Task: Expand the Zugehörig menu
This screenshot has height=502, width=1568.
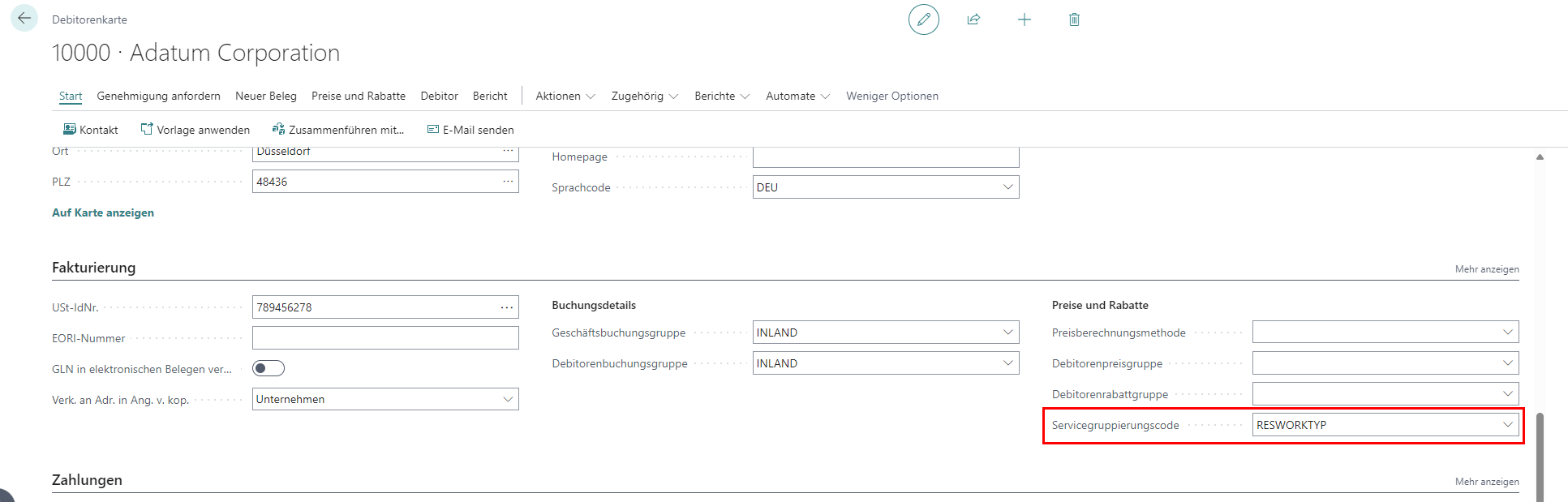Action: pos(645,96)
